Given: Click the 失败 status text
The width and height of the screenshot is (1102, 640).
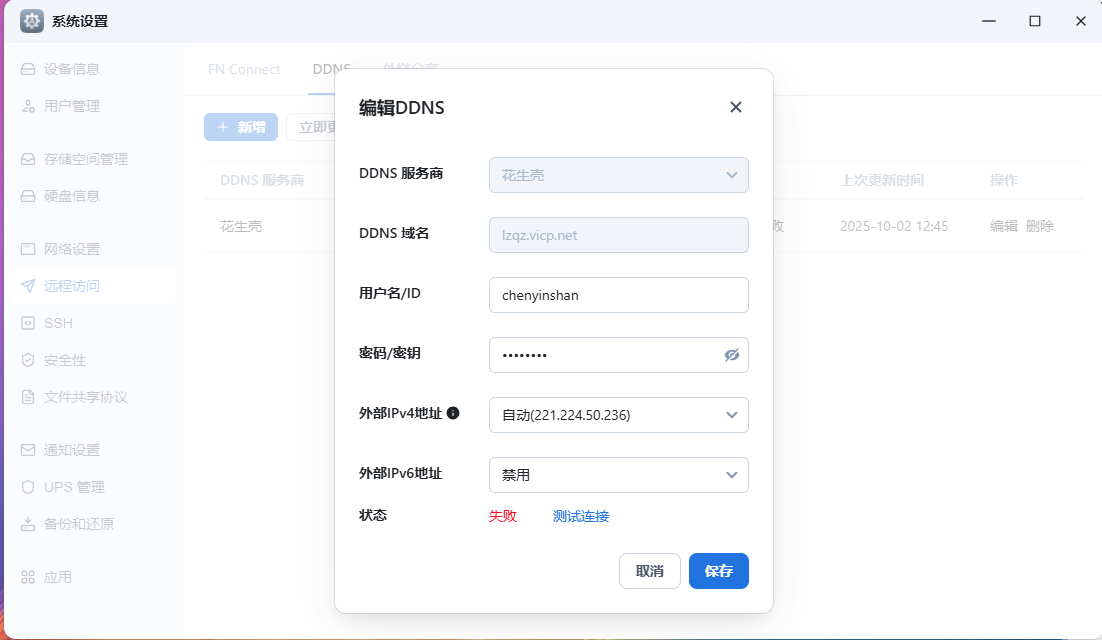Looking at the screenshot, I should (503, 516).
